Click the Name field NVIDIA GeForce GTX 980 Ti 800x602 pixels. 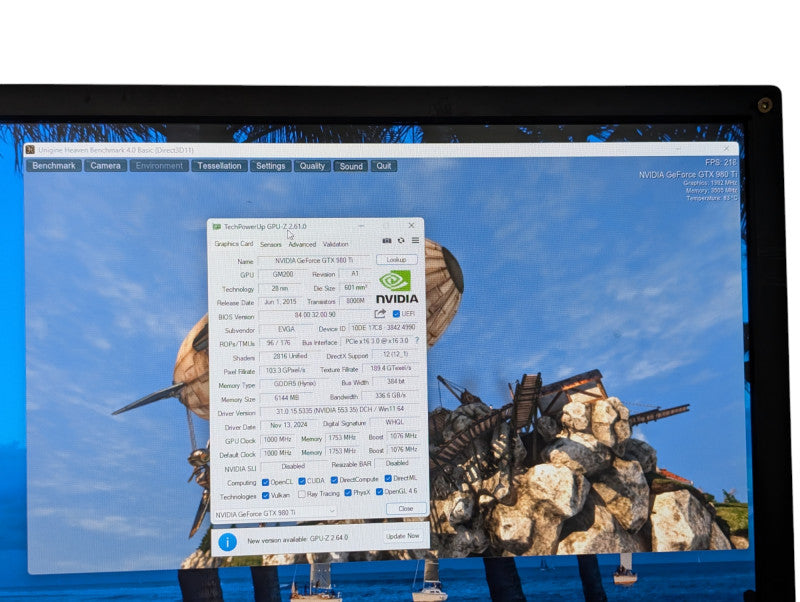tap(314, 261)
